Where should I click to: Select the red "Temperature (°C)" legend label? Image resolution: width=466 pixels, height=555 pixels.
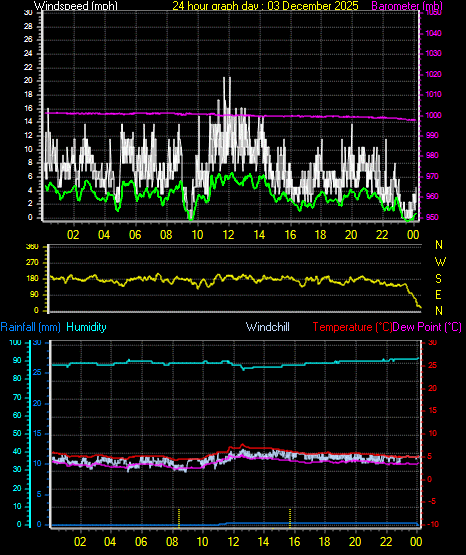pyautogui.click(x=352, y=327)
